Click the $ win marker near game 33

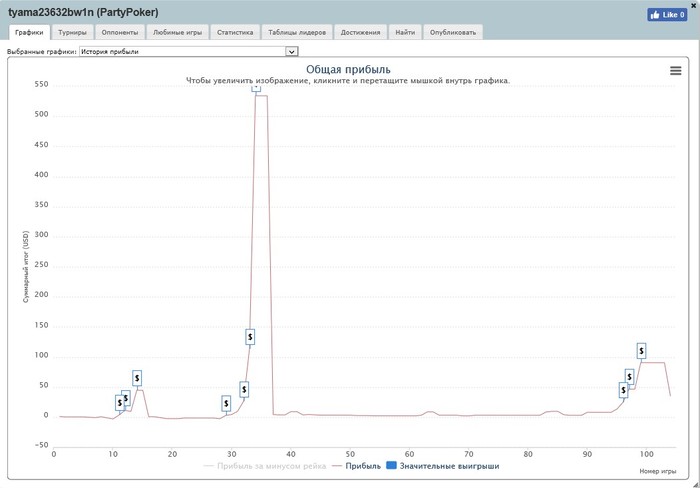(250, 337)
